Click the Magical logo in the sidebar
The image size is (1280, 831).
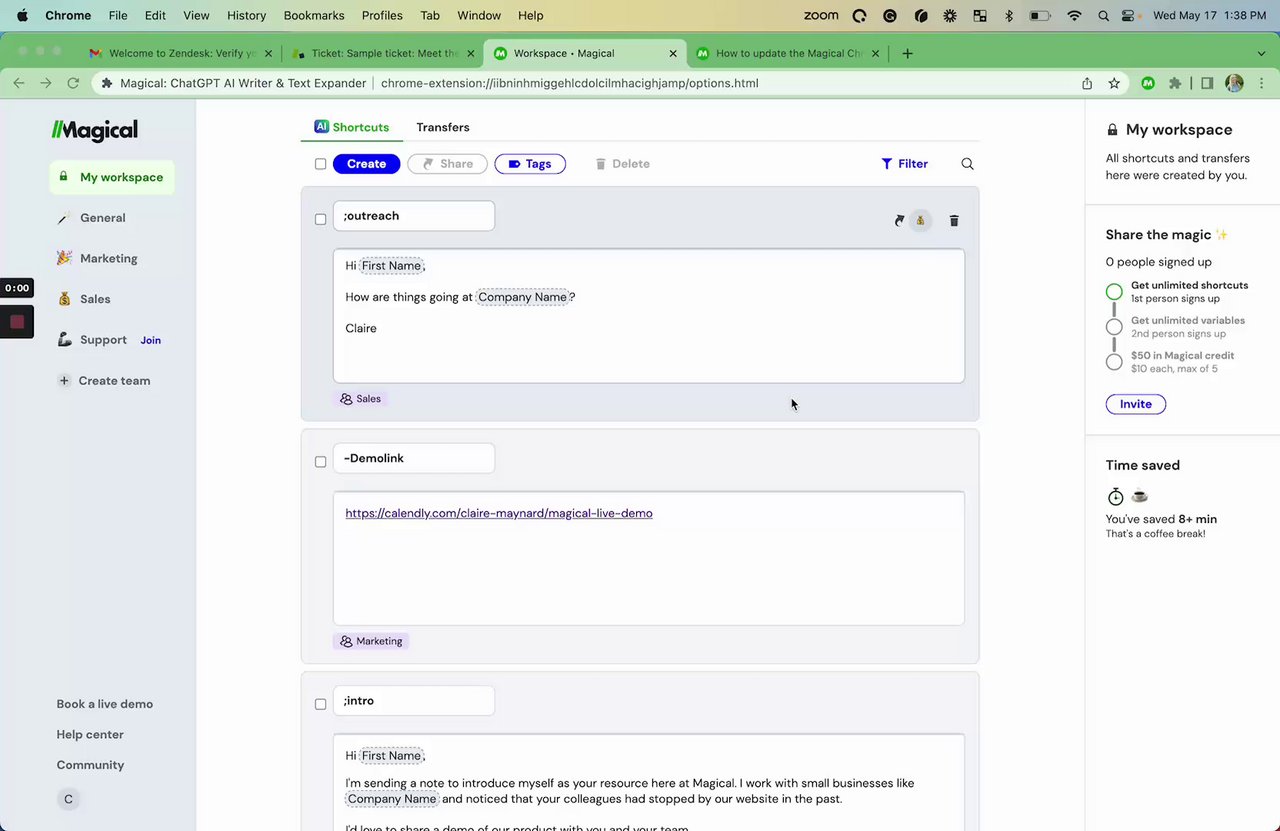point(95,130)
